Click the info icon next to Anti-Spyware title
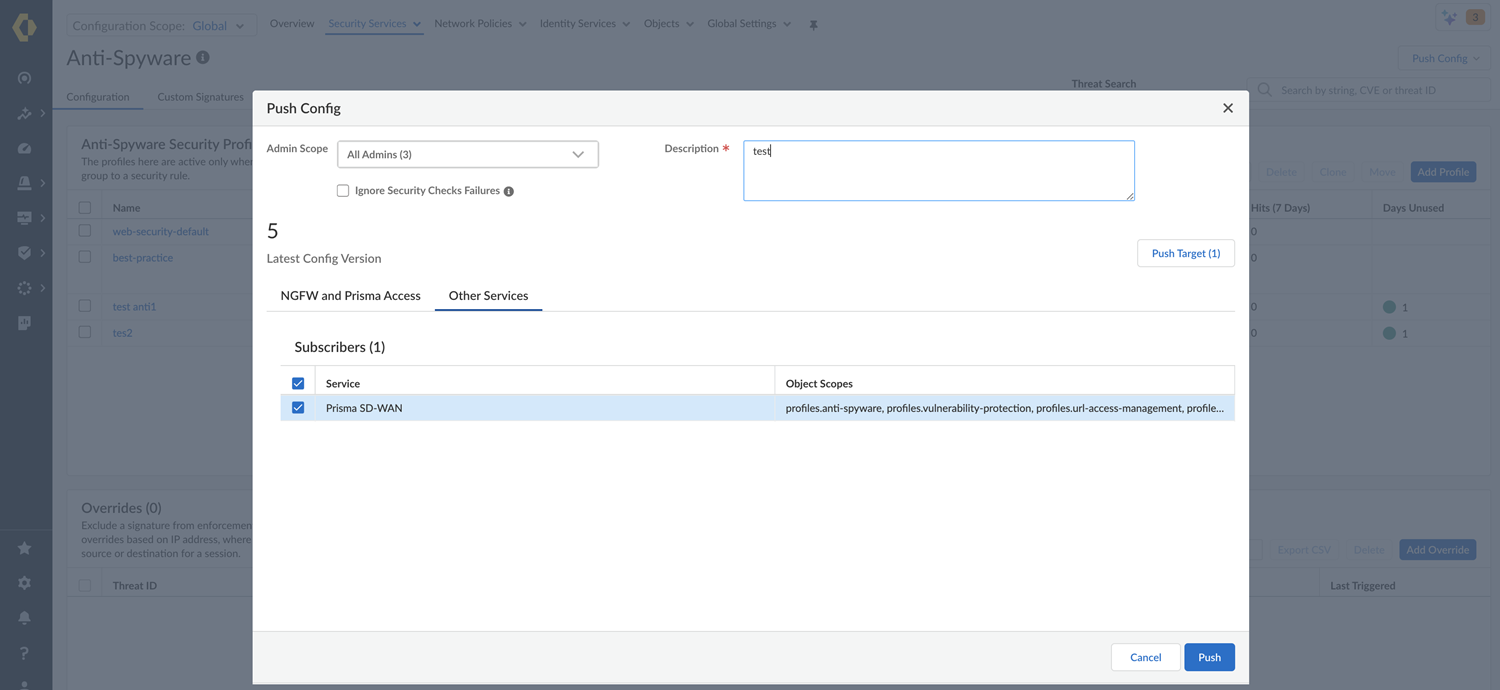Viewport: 1500px width, 690px height. (x=203, y=58)
